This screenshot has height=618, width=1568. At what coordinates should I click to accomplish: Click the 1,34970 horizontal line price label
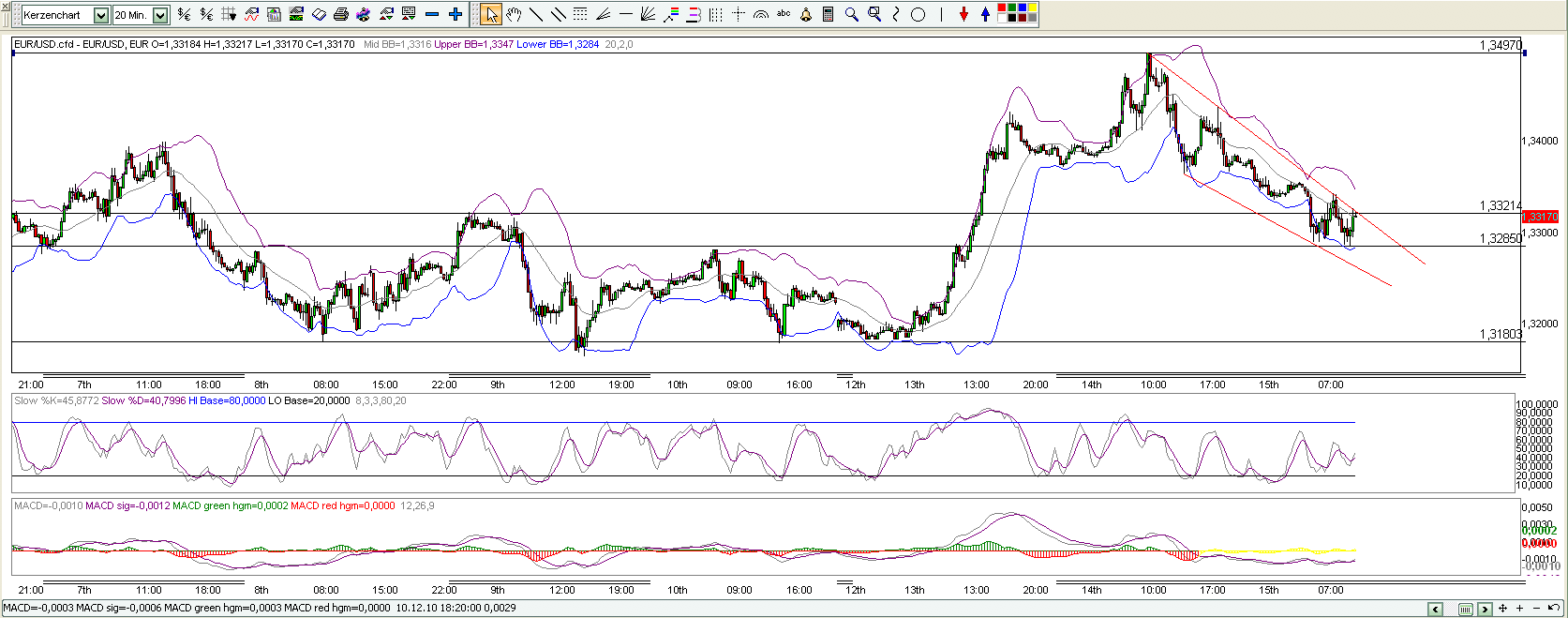tap(1501, 45)
